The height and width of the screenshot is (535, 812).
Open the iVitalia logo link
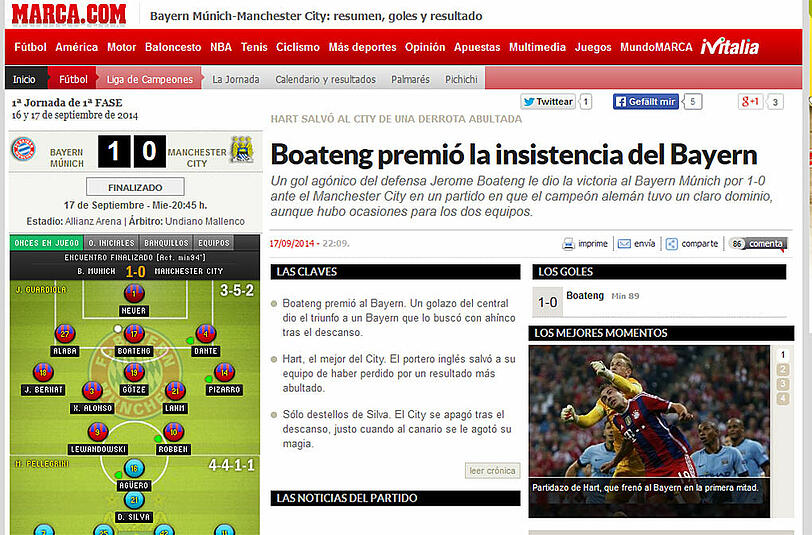tap(730, 47)
